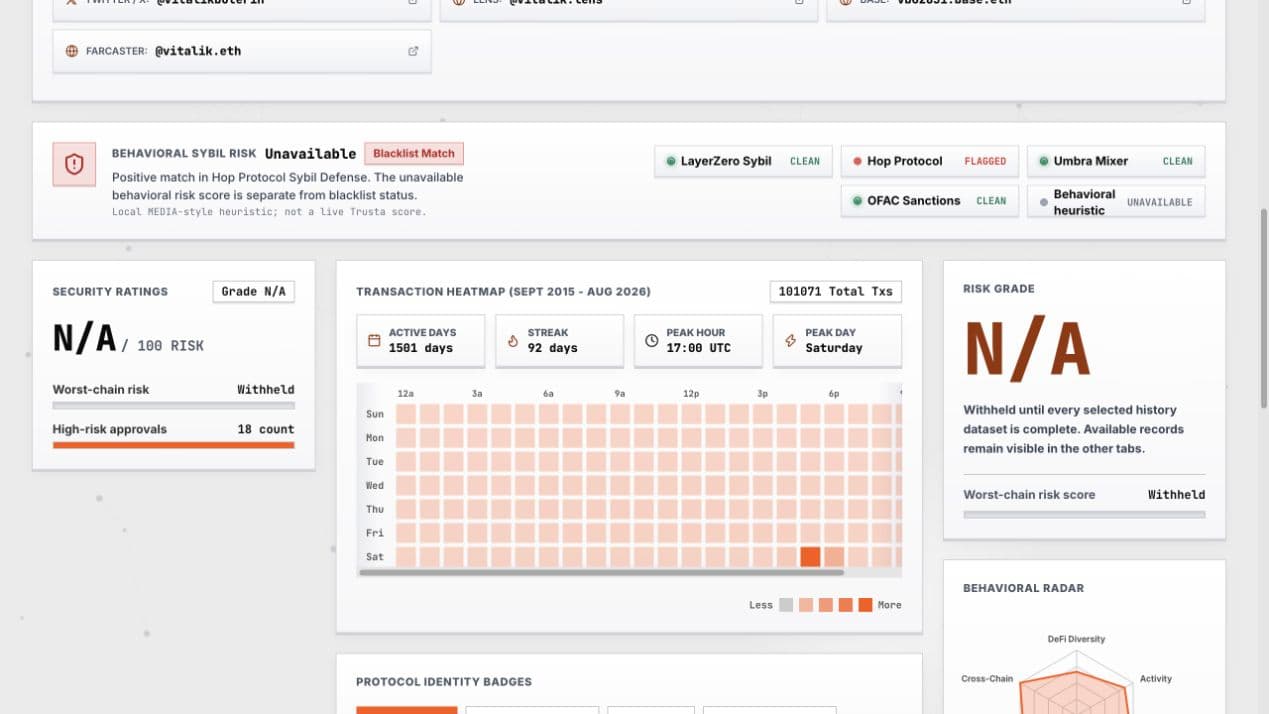The width and height of the screenshot is (1269, 714).
Task: Click 'DeFi Diversity' radar label
Action: pos(1076,639)
